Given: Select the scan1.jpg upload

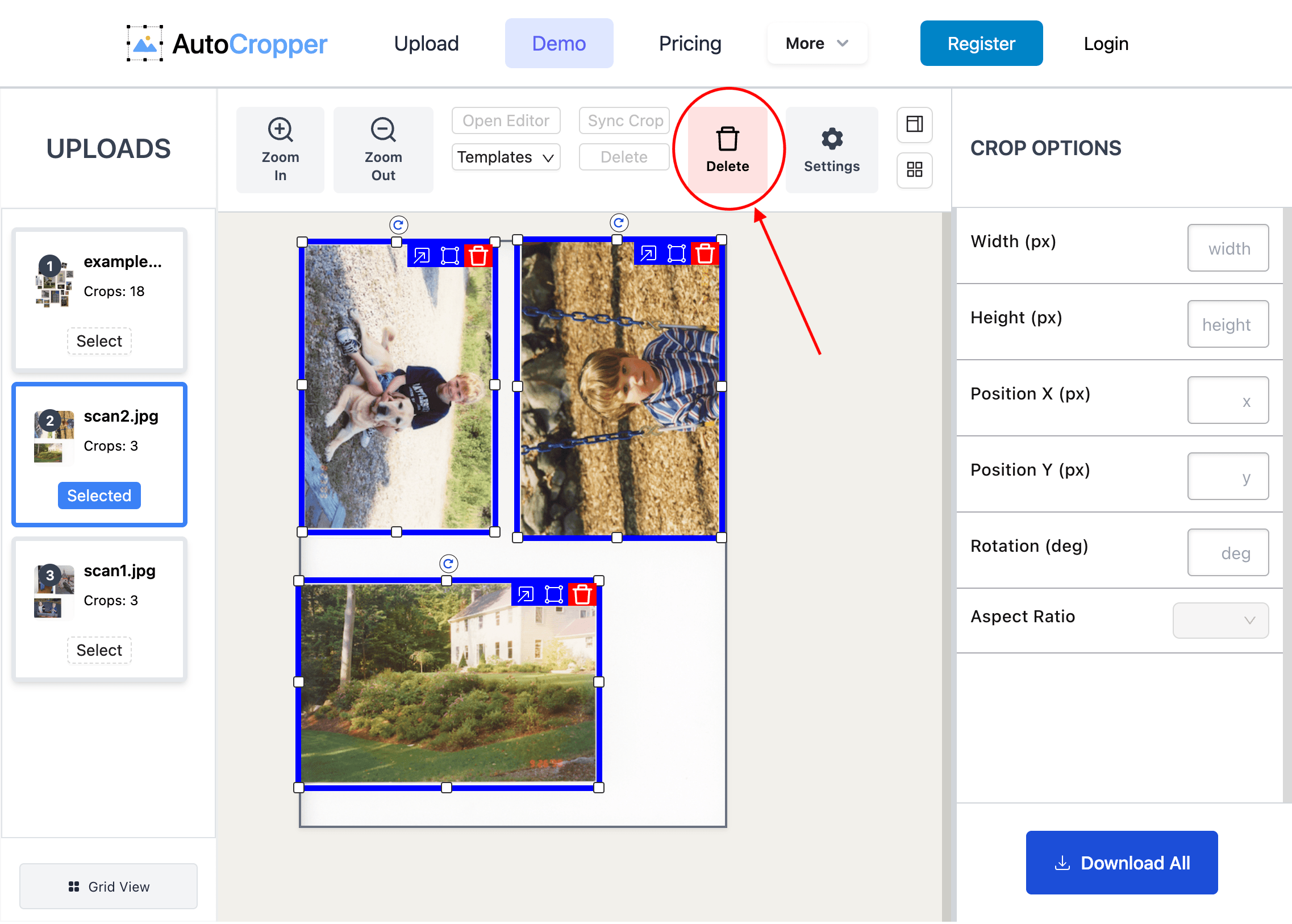Looking at the screenshot, I should point(99,650).
